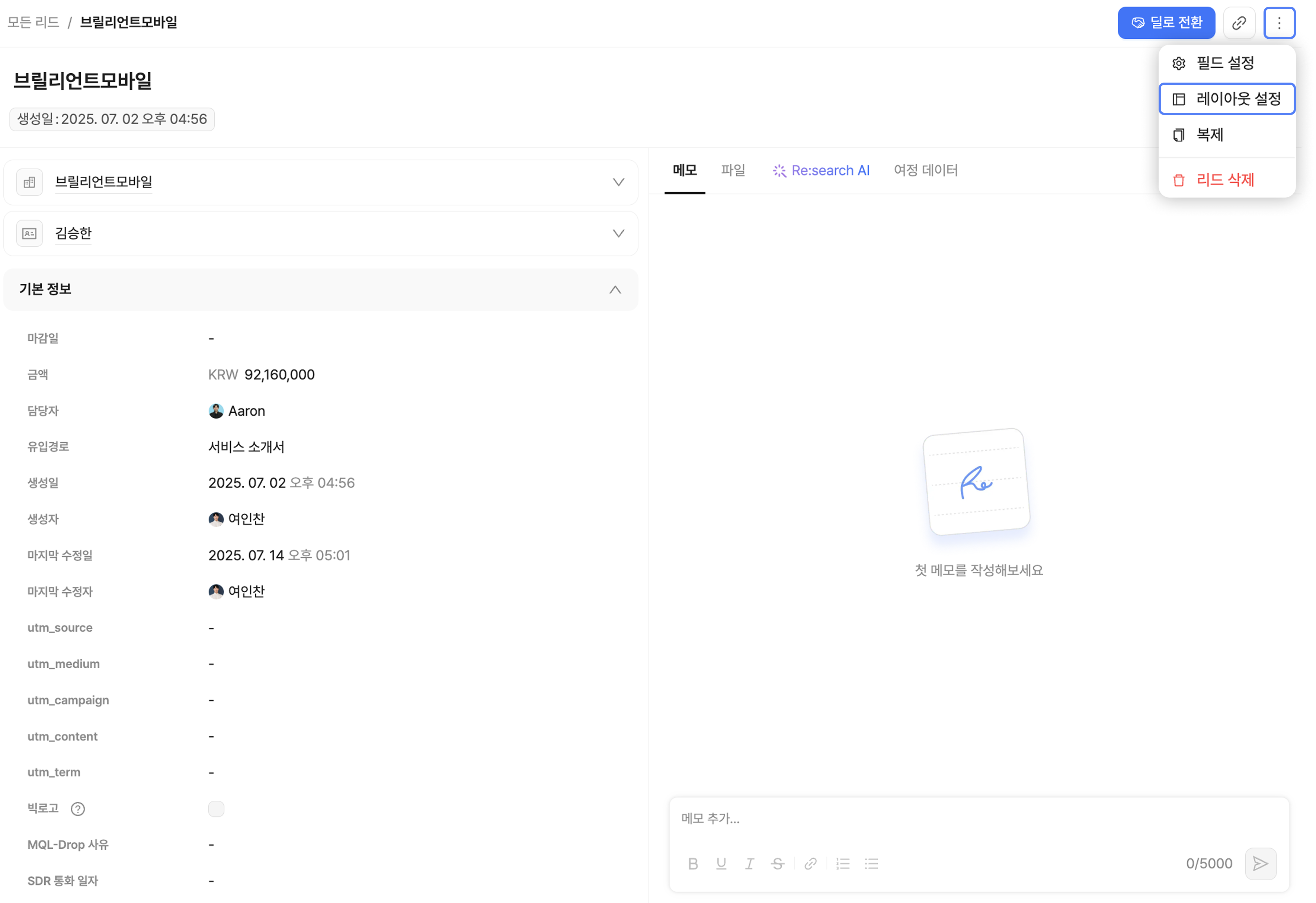Toggle italic formatting in memo editor

(749, 863)
